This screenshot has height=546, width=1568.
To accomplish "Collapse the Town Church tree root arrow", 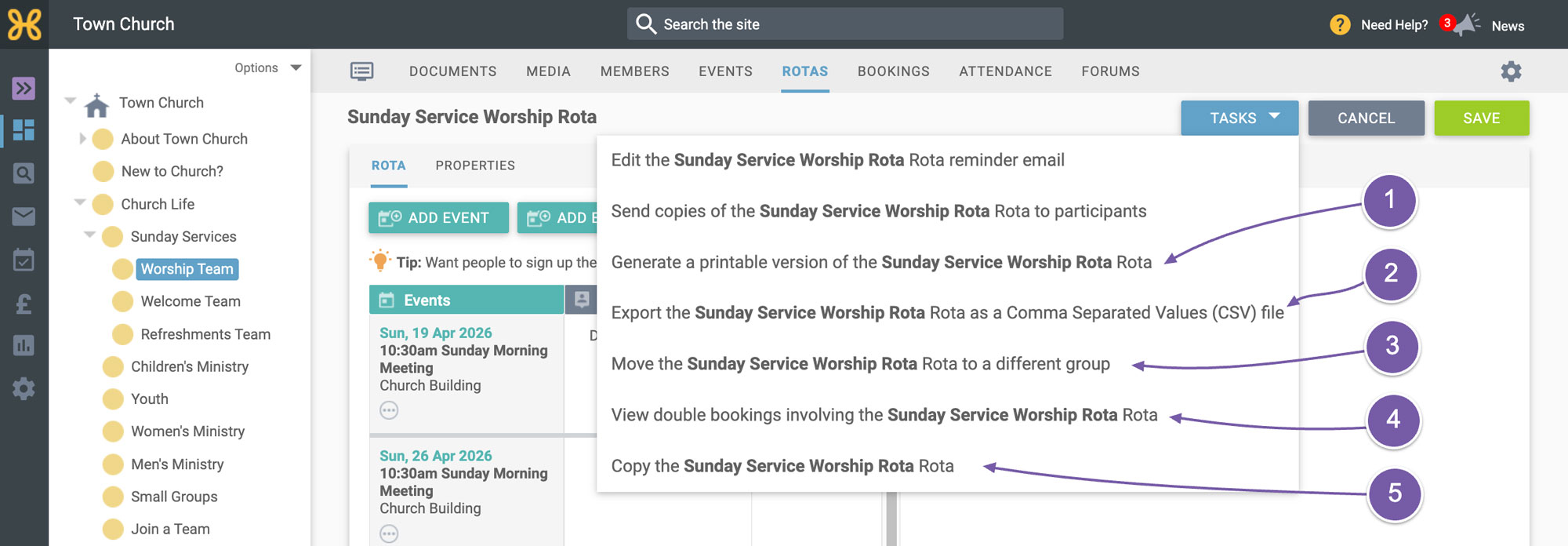I will pos(71,100).
